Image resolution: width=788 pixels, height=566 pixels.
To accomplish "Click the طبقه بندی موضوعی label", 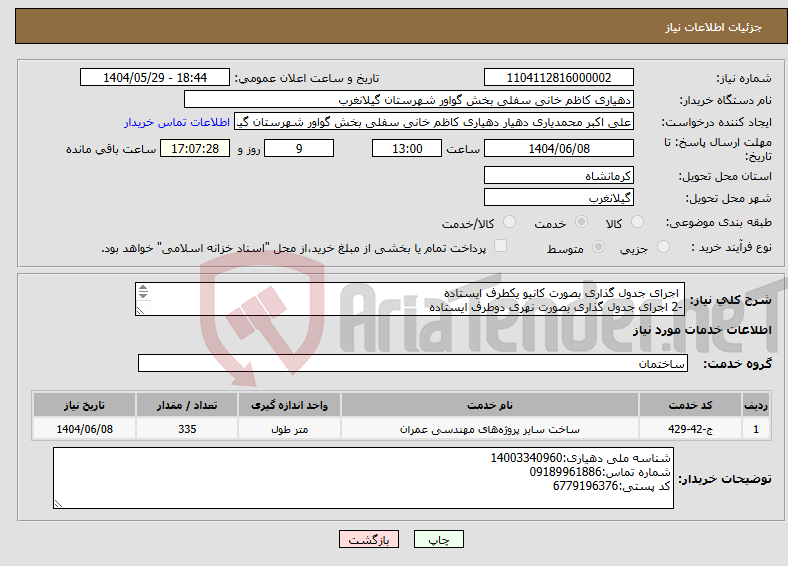I will click(x=719, y=222).
